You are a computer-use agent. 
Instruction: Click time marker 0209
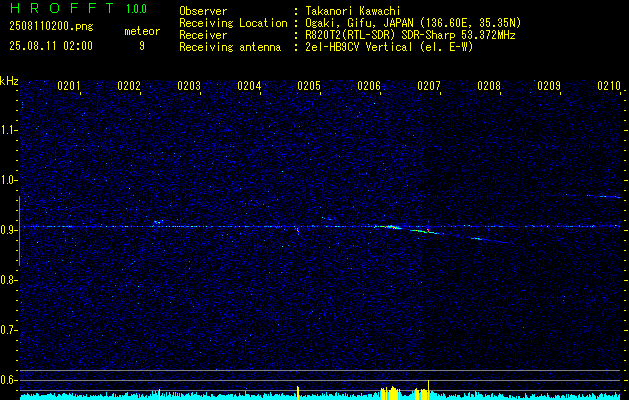(549, 86)
